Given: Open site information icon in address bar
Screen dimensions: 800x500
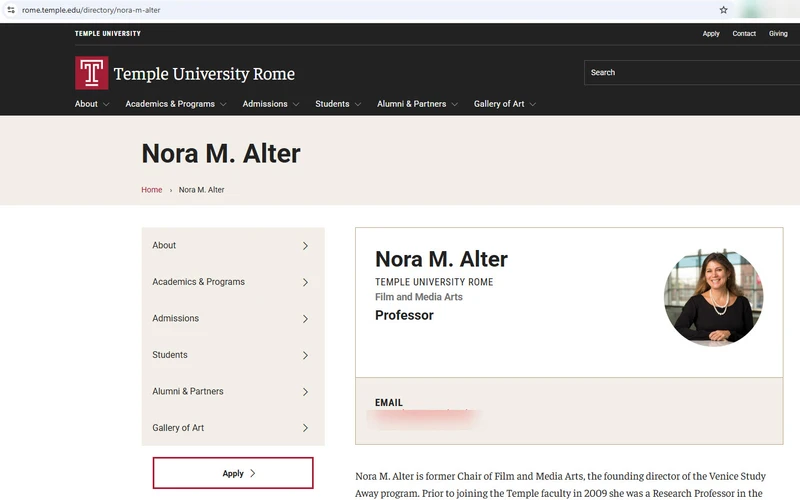Looking at the screenshot, I should 11,10.
